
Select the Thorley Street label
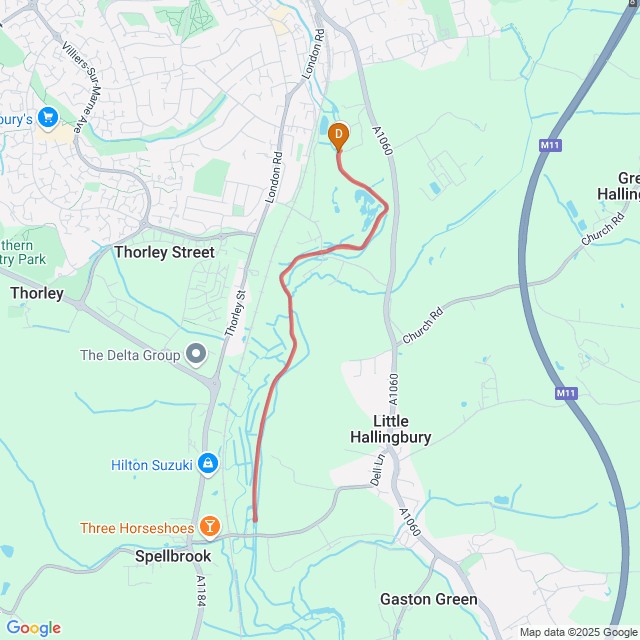click(x=164, y=252)
